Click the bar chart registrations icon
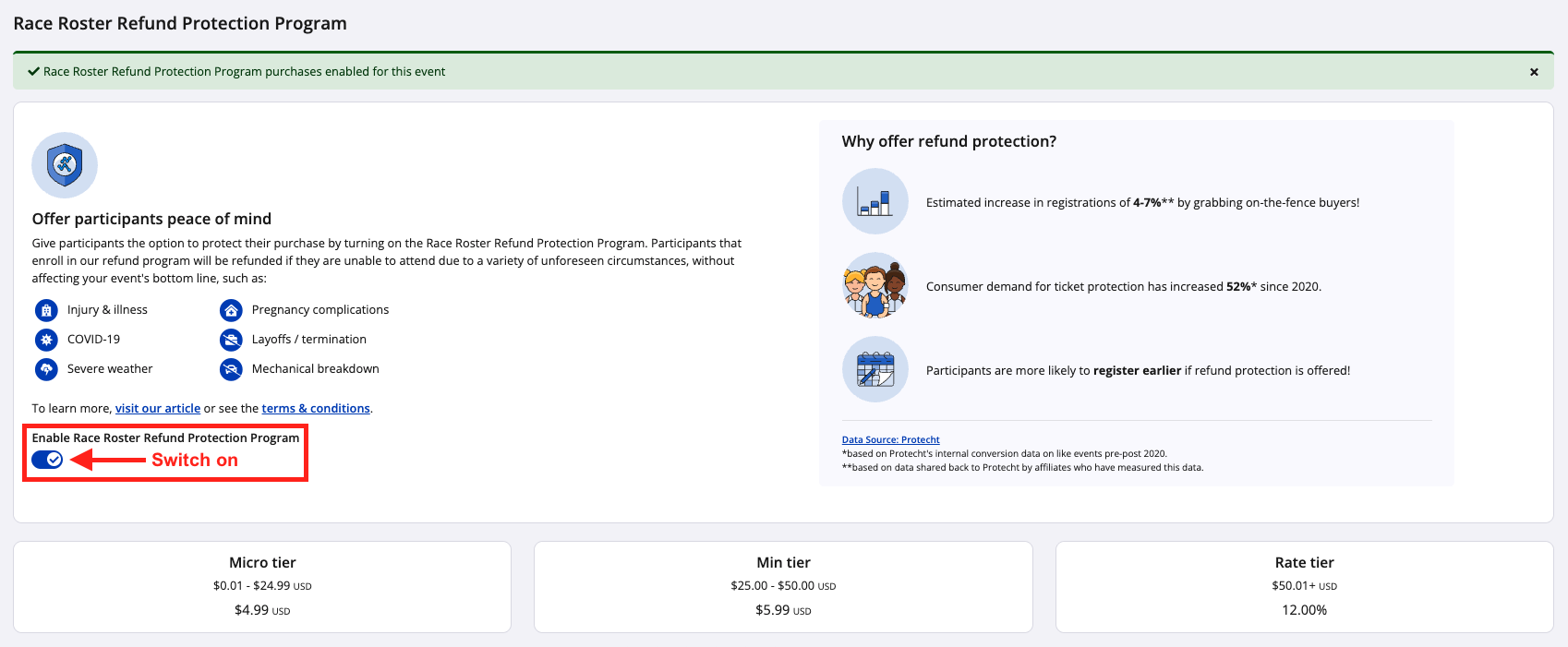This screenshot has height=647, width=1568. click(874, 201)
